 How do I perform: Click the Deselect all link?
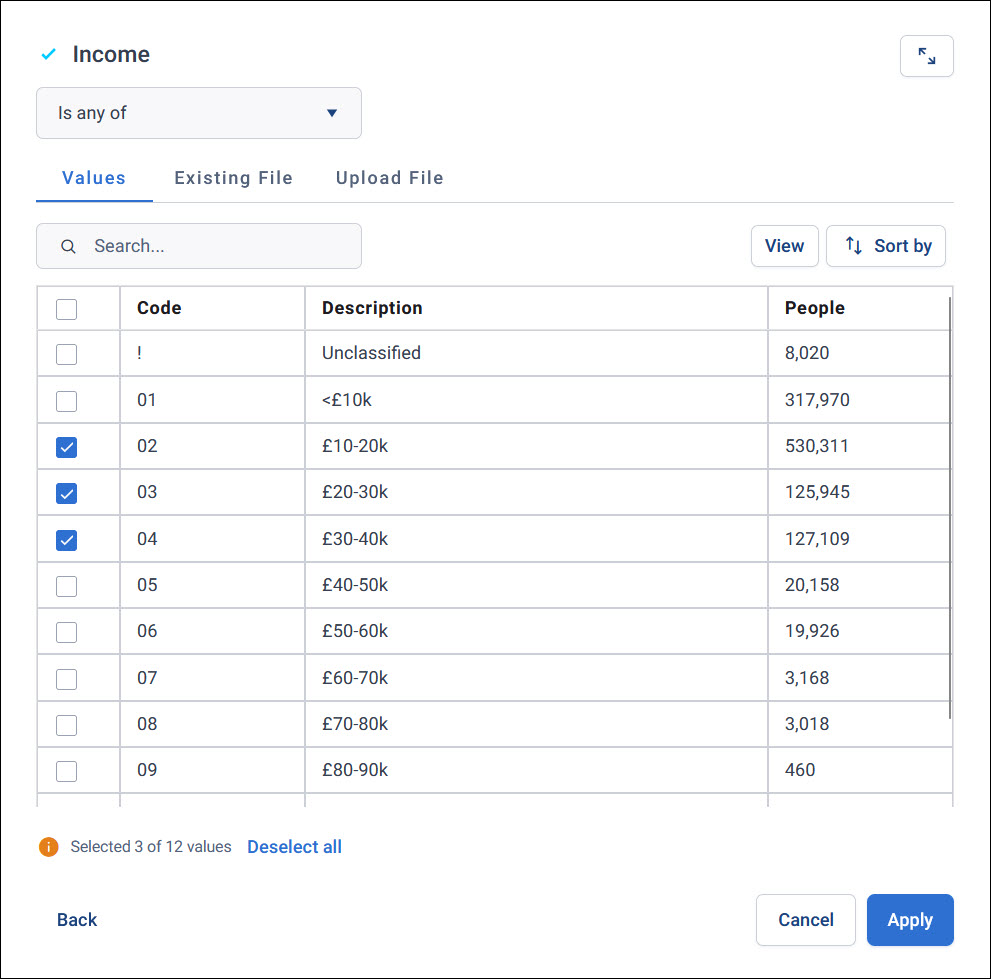[295, 847]
